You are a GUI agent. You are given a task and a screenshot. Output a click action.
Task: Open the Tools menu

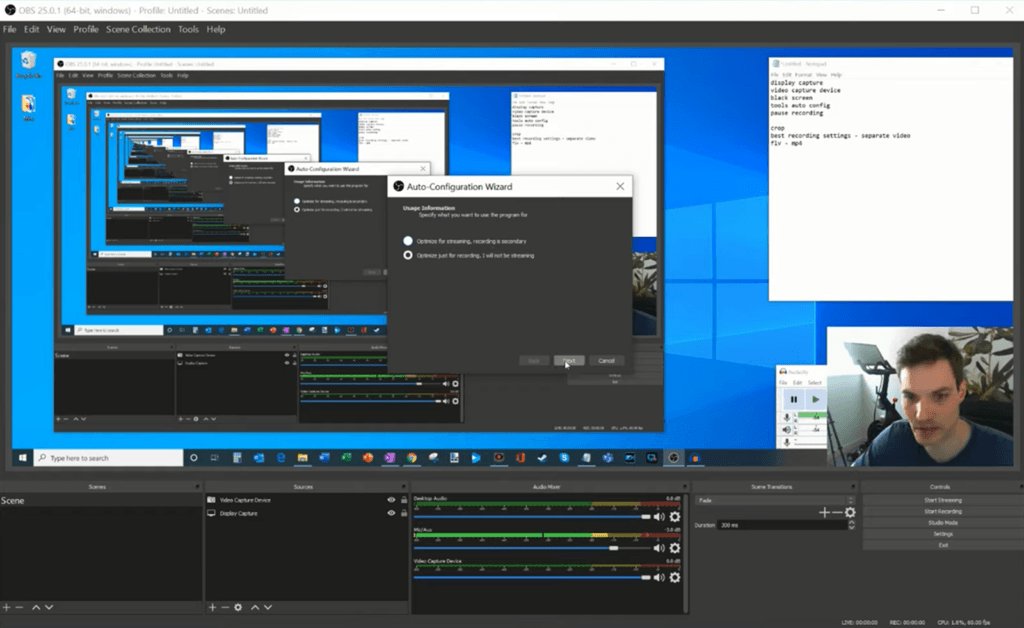click(188, 29)
